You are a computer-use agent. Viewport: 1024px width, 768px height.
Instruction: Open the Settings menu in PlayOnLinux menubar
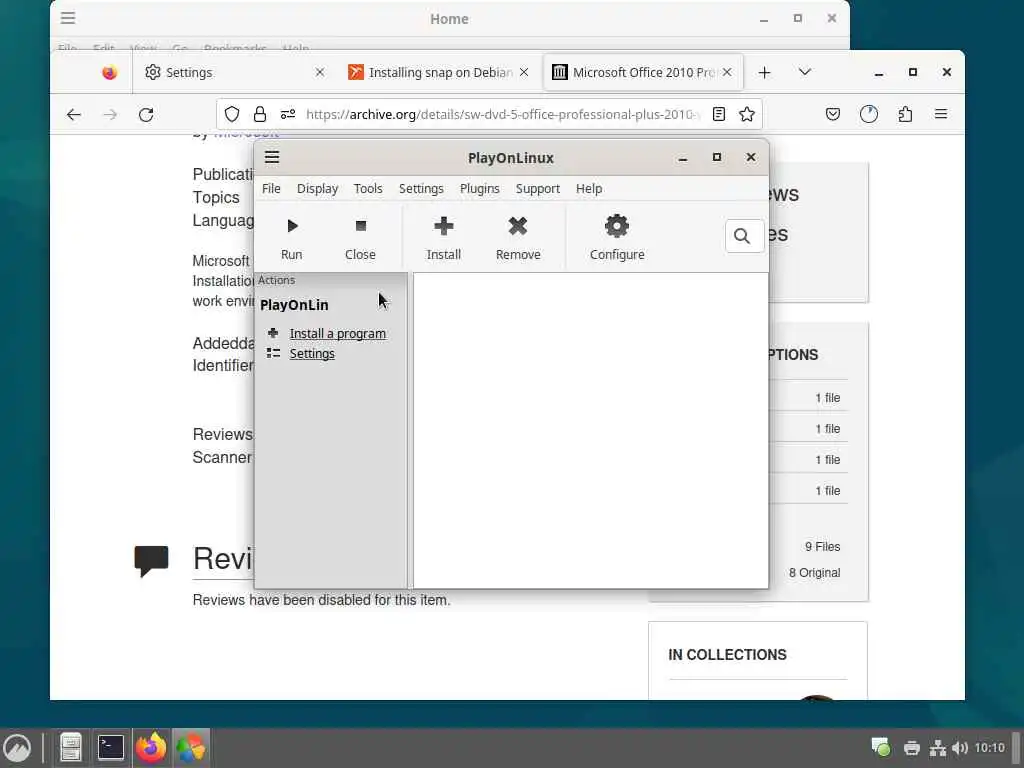(421, 189)
